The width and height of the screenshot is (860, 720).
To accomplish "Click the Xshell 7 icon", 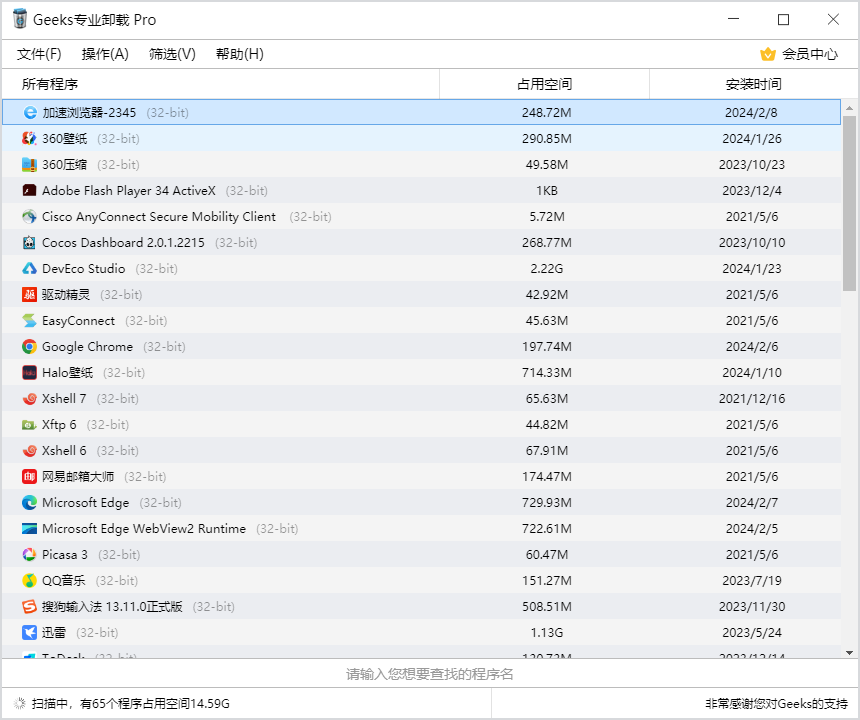I will [x=29, y=399].
